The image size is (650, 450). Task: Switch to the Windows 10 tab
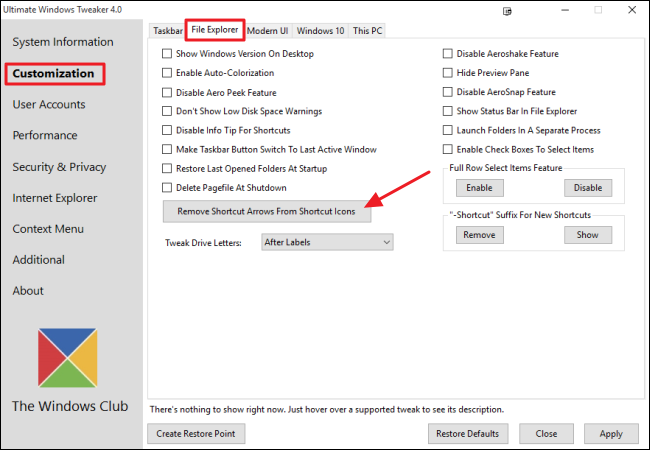coord(320,31)
